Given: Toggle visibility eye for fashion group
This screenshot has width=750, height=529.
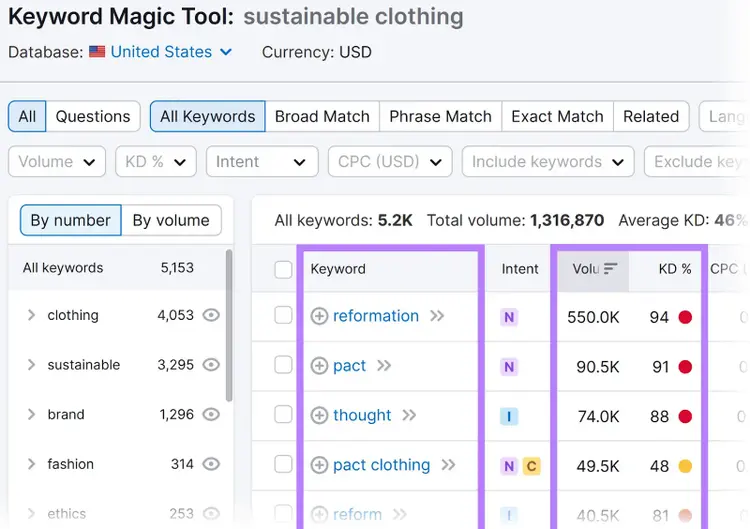Looking at the screenshot, I should click(x=211, y=464).
